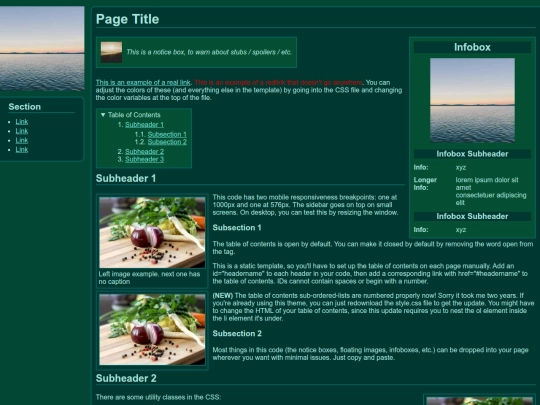Click the Longer Info label in Infobox
Viewport: 540px width, 405px height.
pos(425,184)
